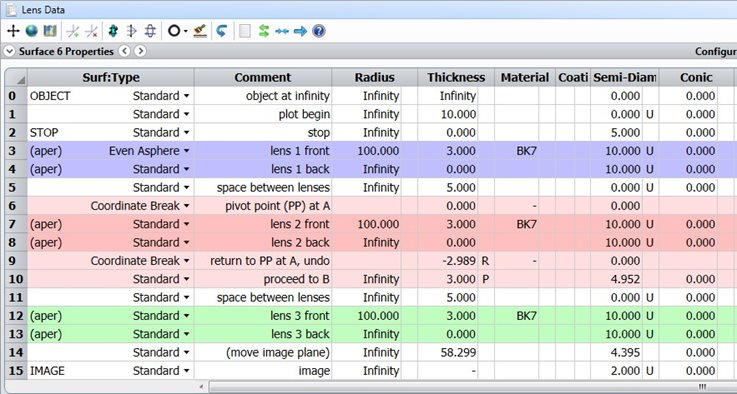The height and width of the screenshot is (394, 737).
Task: Click the Radius column header
Action: click(375, 77)
